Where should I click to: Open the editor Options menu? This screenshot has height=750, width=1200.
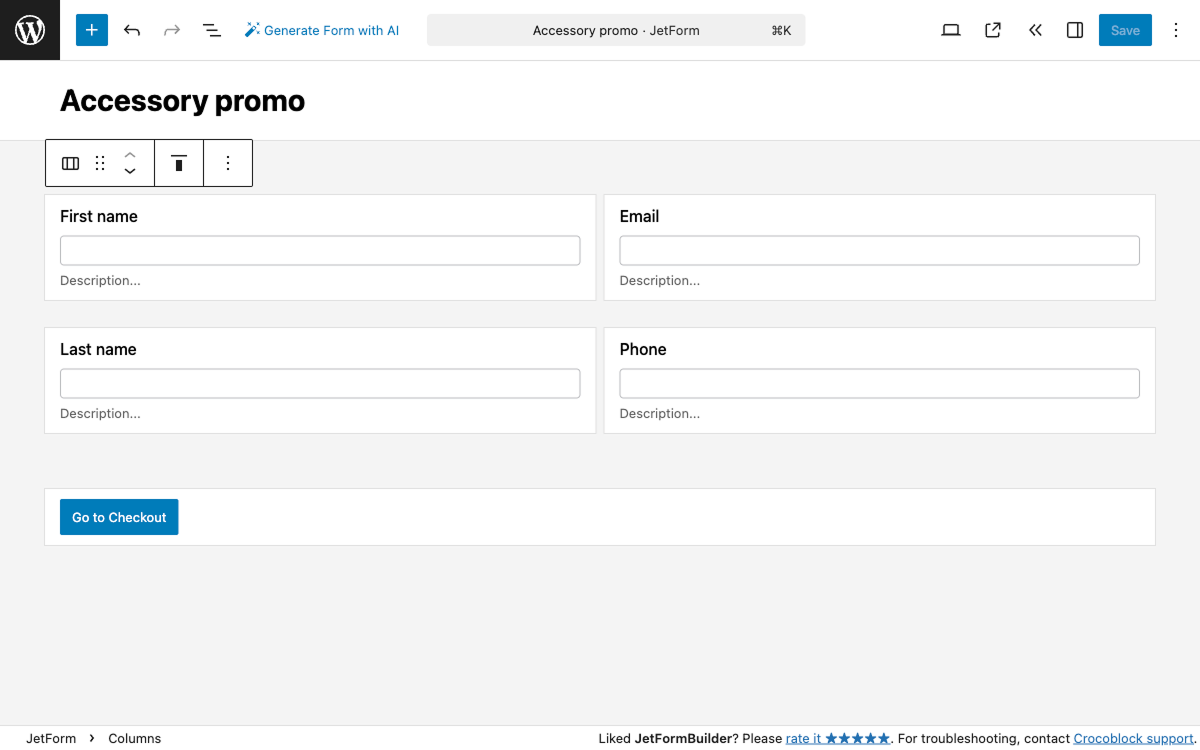point(1176,30)
